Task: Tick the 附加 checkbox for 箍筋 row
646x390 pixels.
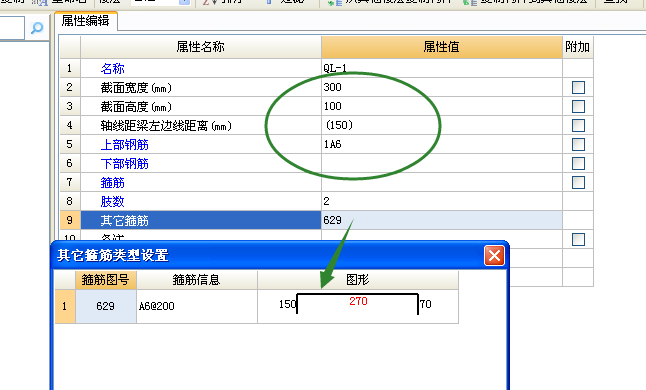Action: [578, 182]
